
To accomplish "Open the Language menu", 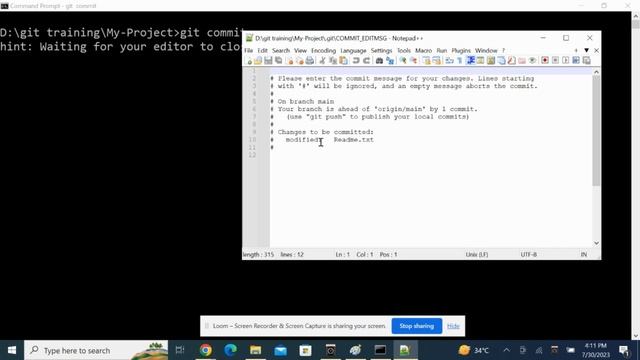I will click(353, 51).
